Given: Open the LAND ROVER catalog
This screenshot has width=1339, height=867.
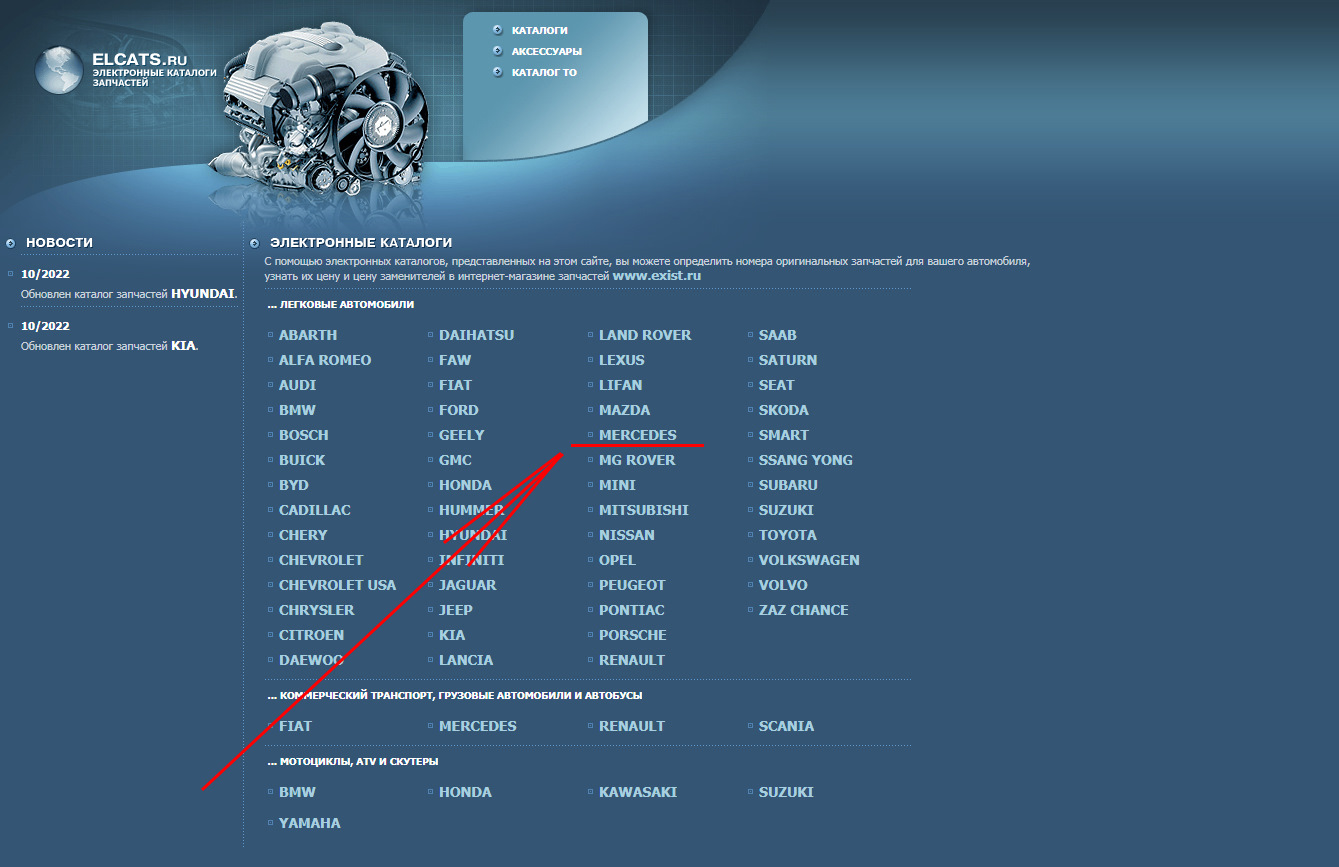Looking at the screenshot, I should (645, 335).
